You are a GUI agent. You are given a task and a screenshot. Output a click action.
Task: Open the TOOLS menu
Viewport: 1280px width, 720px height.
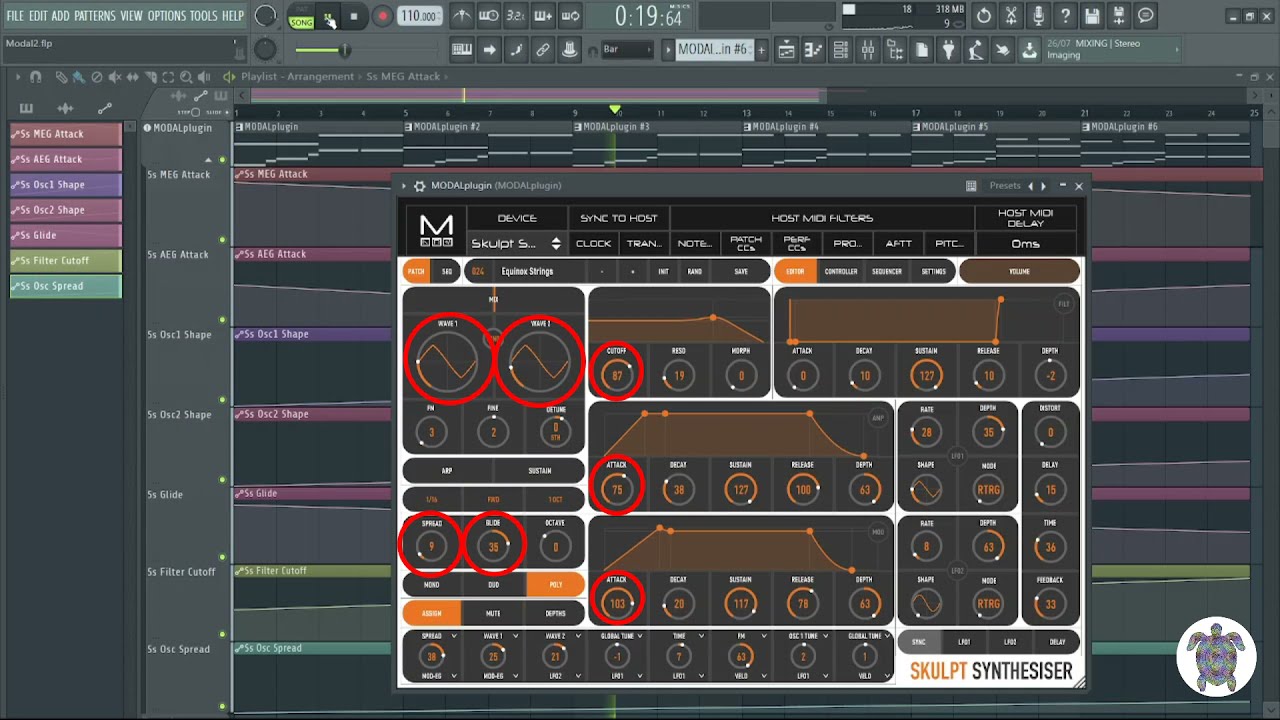pyautogui.click(x=203, y=16)
